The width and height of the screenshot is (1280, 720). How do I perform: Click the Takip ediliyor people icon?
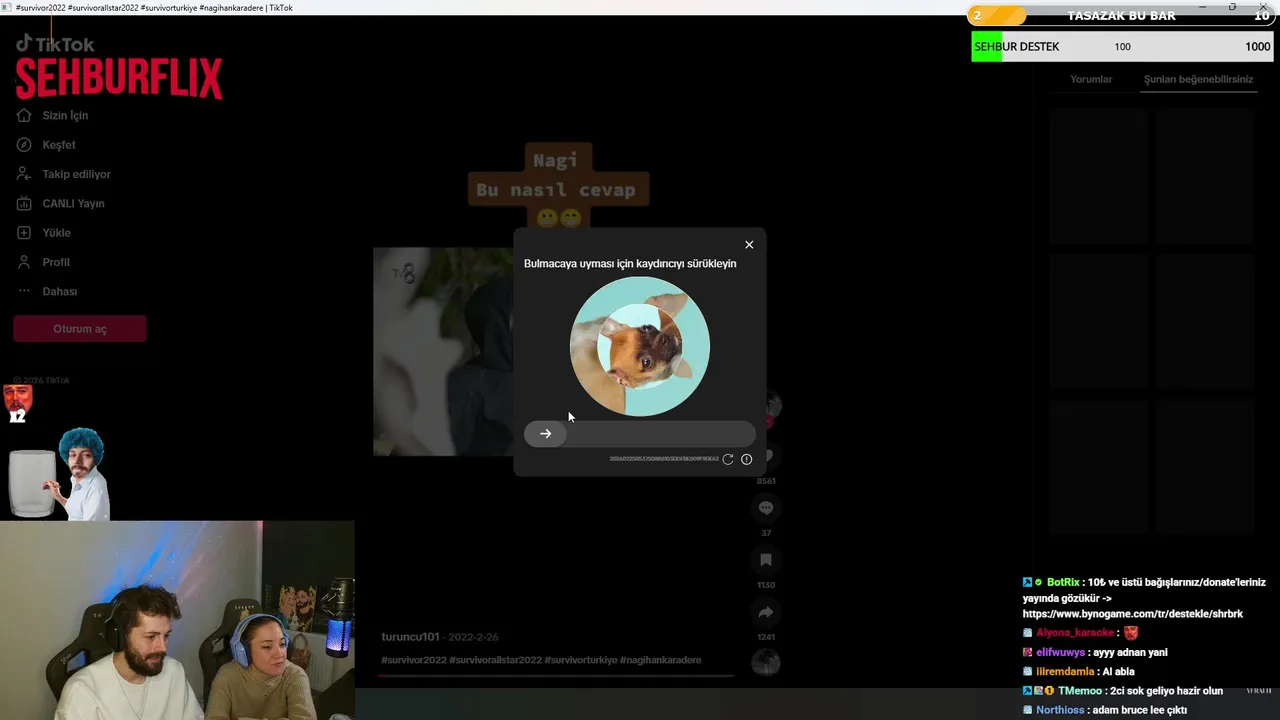pos(24,174)
